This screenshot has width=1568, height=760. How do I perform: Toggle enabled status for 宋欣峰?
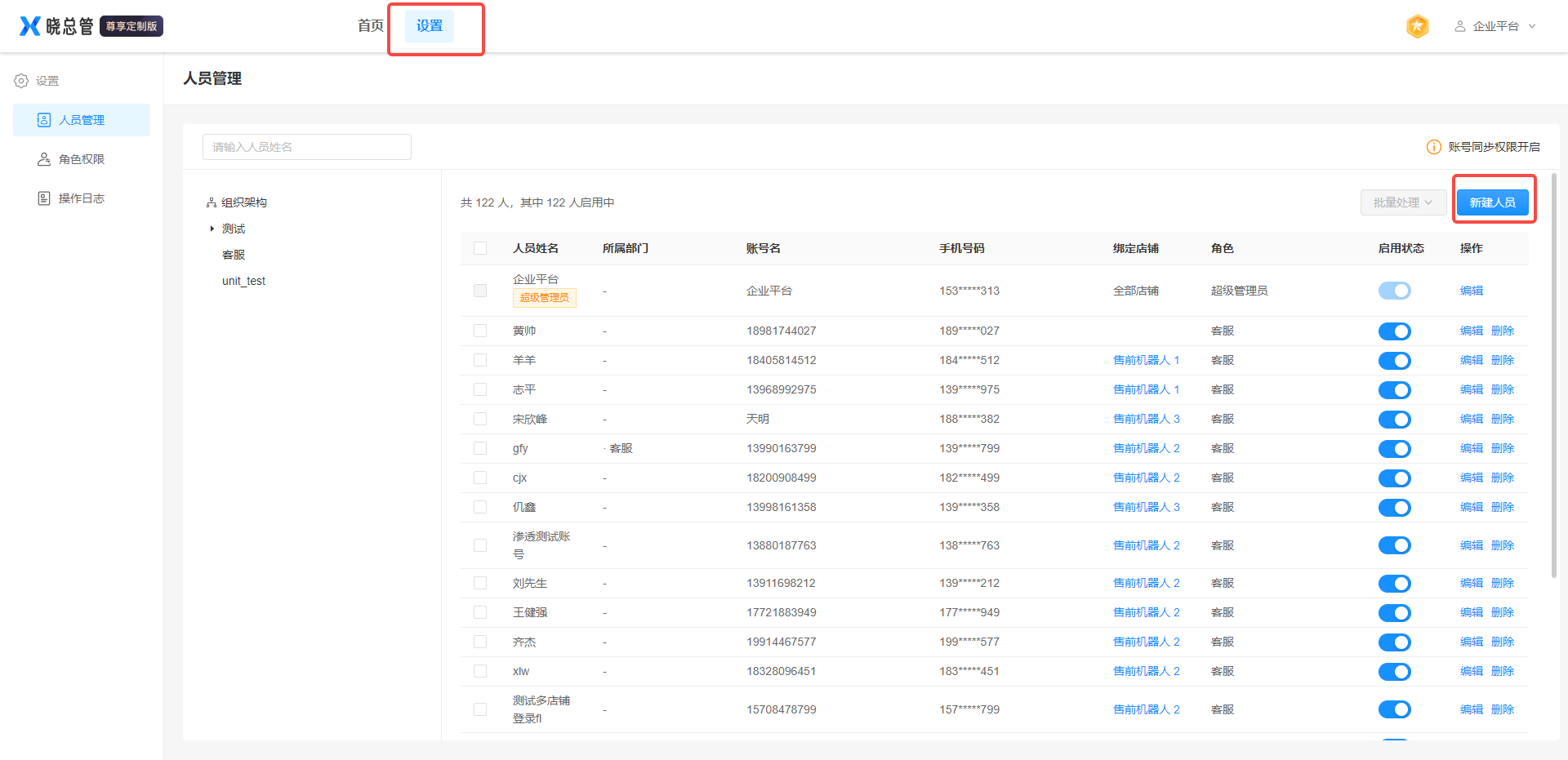[x=1395, y=420]
